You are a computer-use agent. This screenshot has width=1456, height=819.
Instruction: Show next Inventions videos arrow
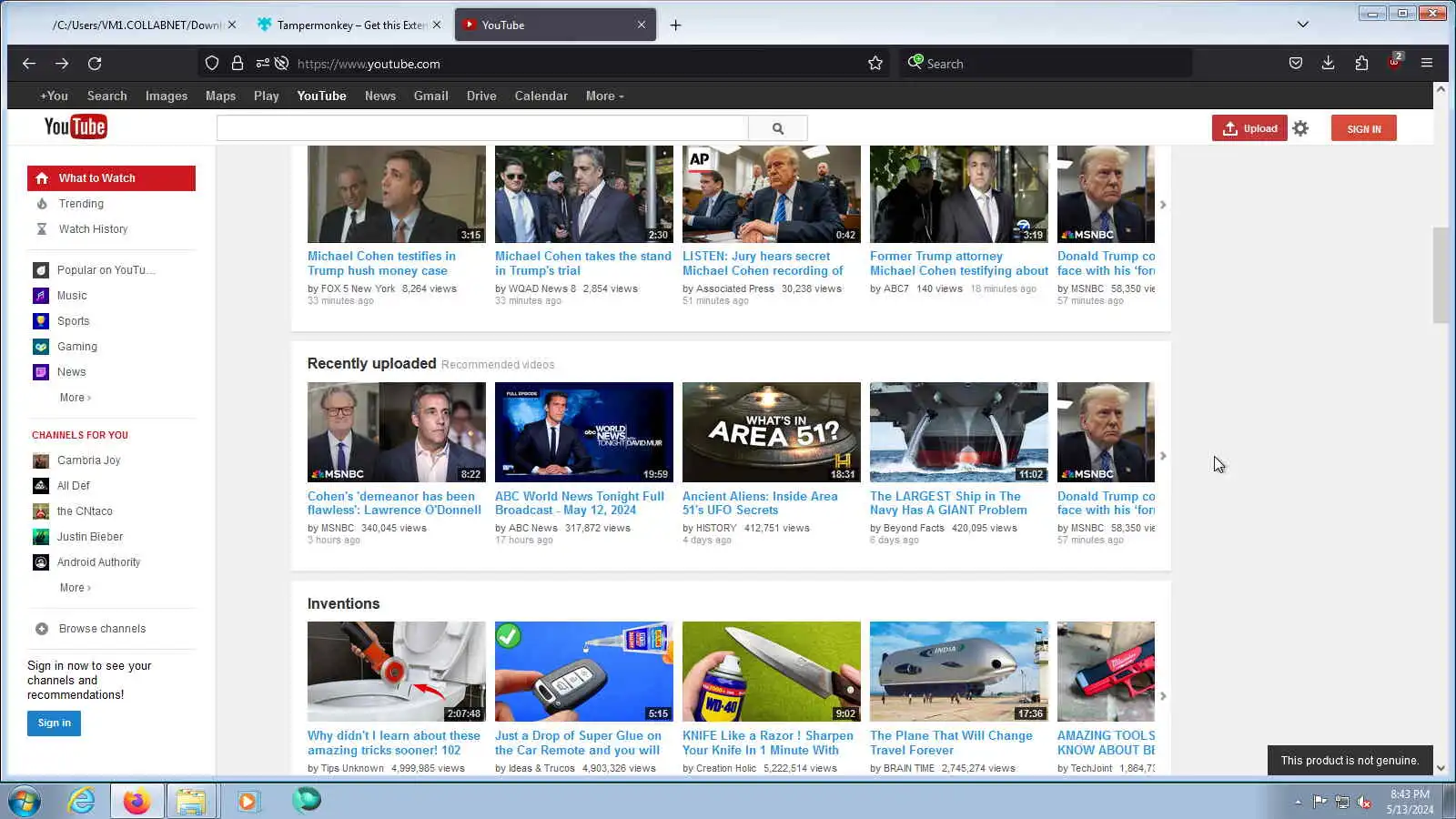click(x=1163, y=696)
